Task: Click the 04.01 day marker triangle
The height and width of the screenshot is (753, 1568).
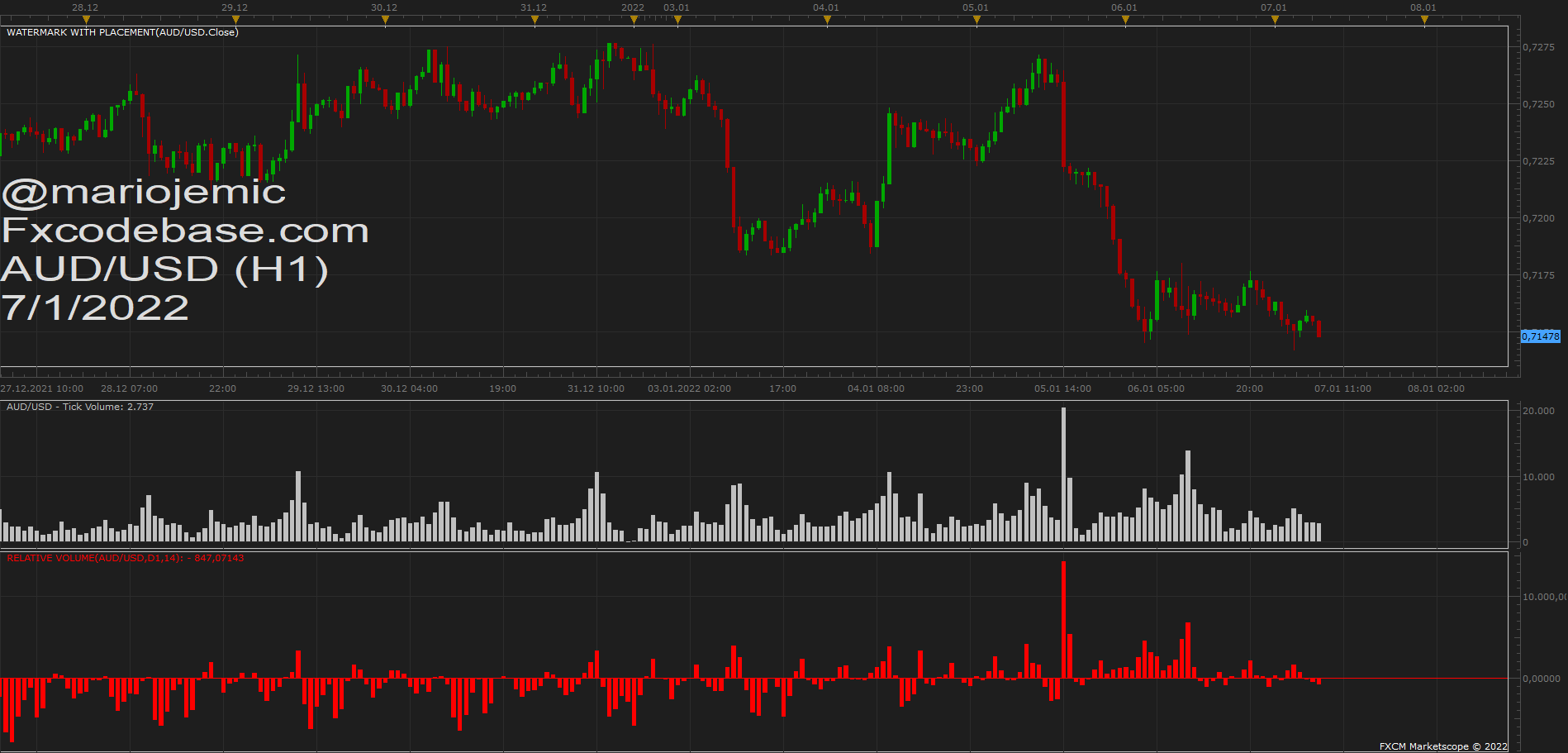Action: click(827, 21)
